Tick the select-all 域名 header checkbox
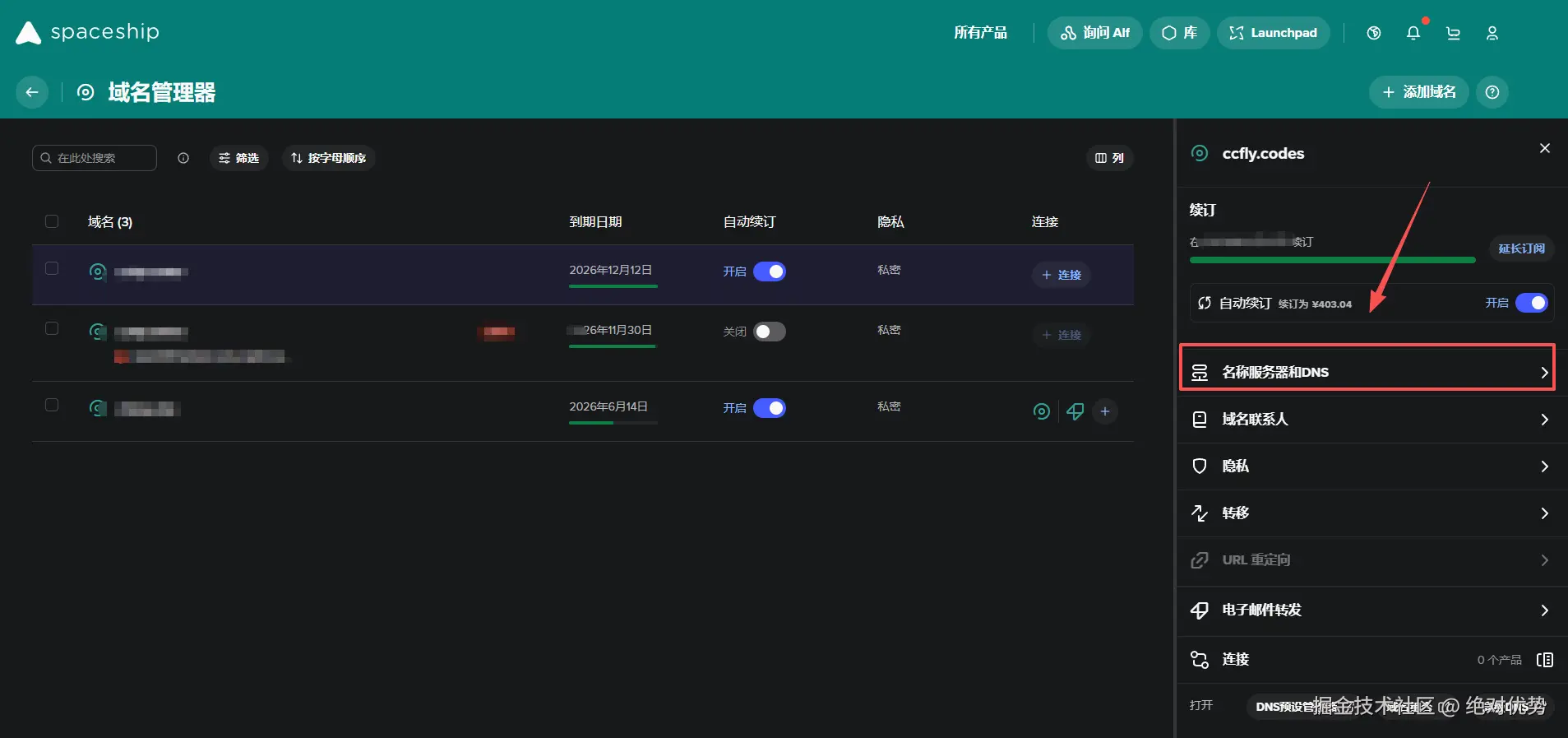This screenshot has width=1568, height=738. [x=52, y=221]
